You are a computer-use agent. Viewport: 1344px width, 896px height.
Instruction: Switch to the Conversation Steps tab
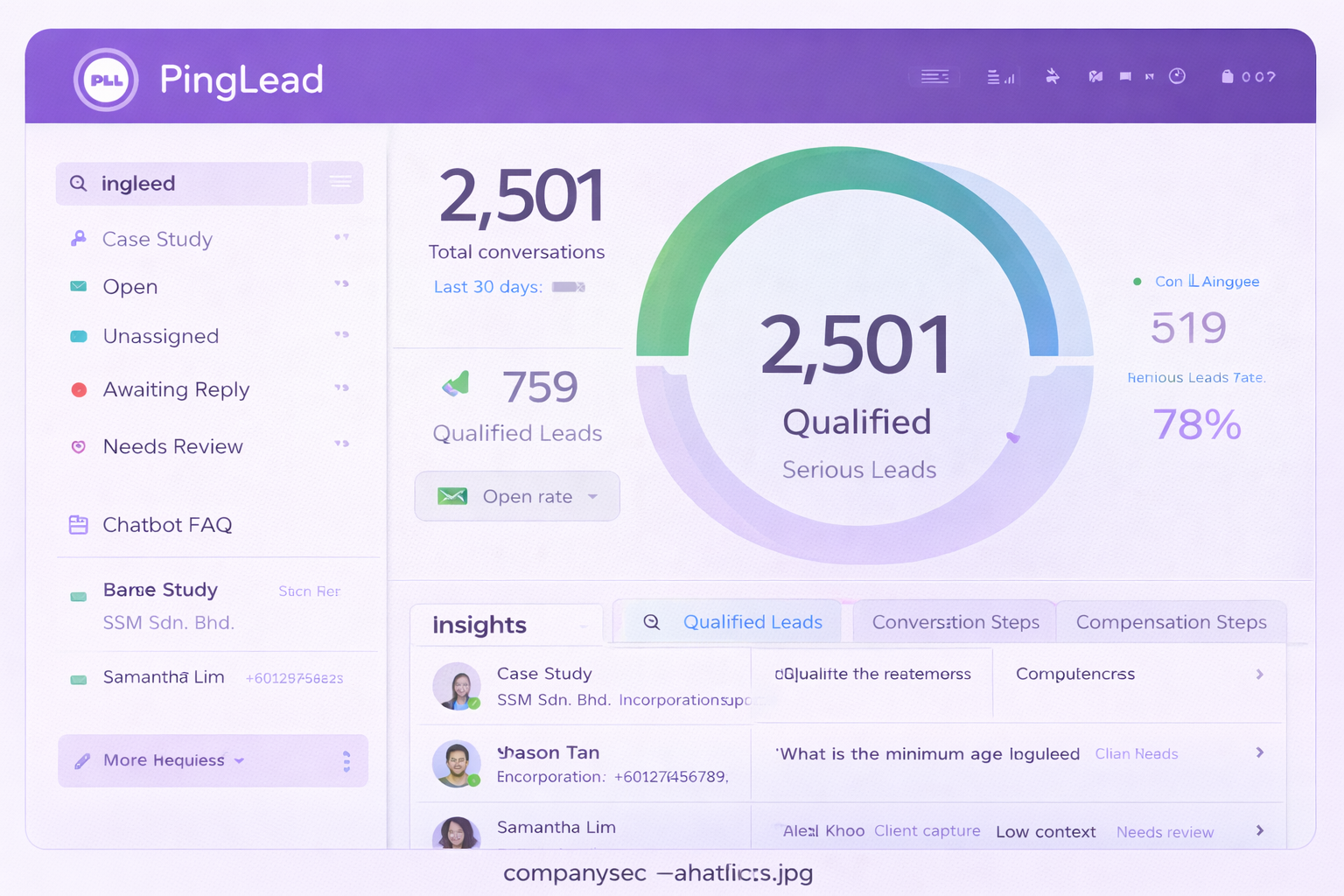tap(955, 622)
